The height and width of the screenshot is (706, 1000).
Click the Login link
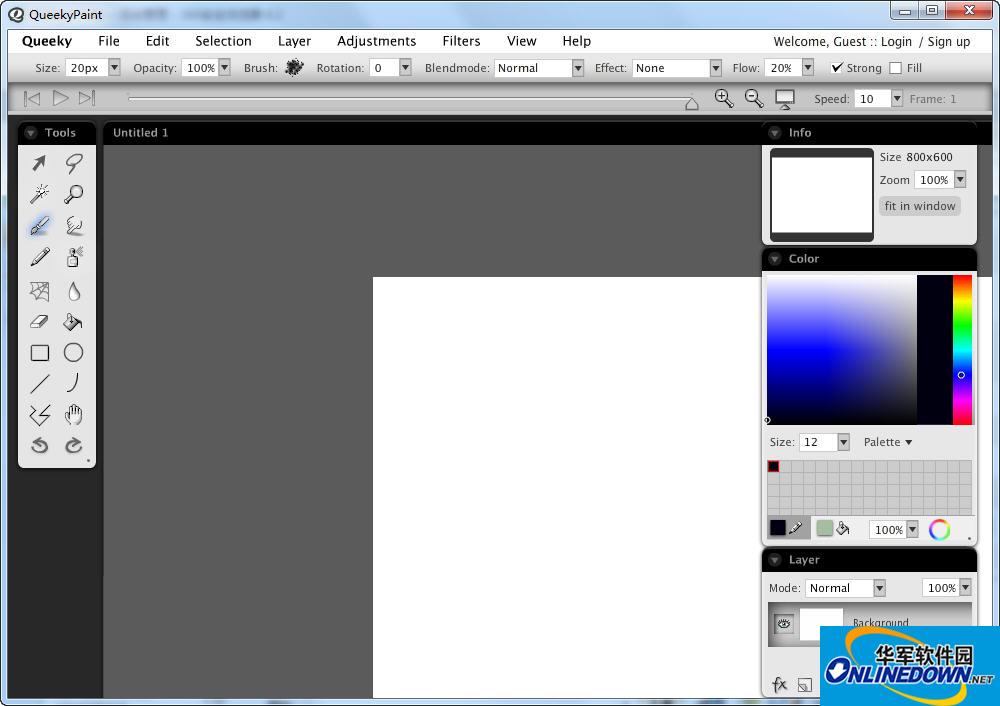pos(896,41)
